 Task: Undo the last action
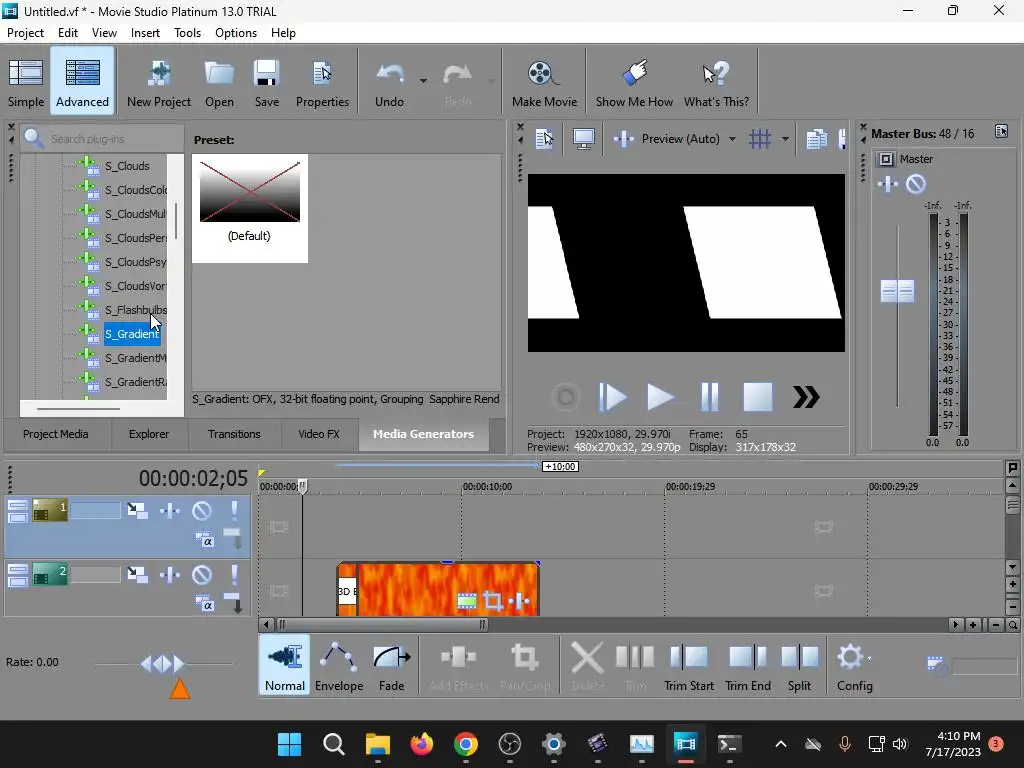point(389,83)
